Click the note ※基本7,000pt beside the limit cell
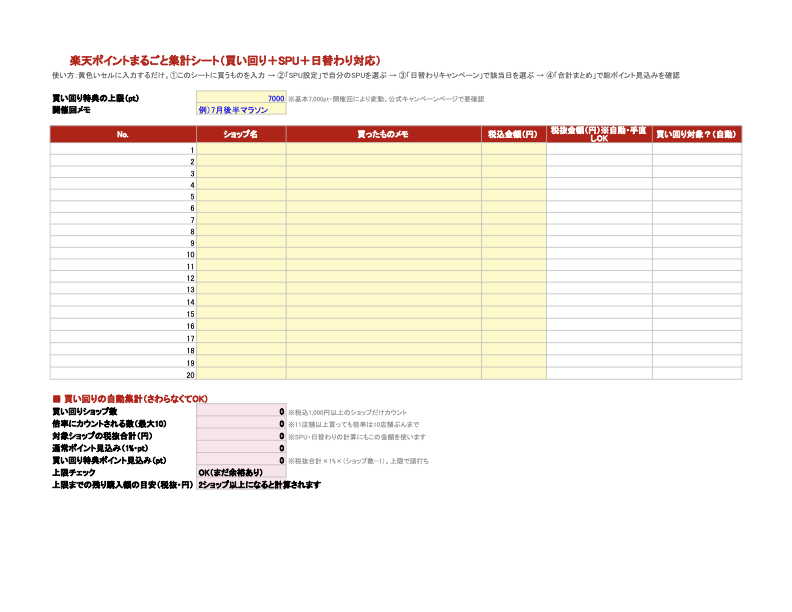The width and height of the screenshot is (792, 612). pyautogui.click(x=386, y=99)
